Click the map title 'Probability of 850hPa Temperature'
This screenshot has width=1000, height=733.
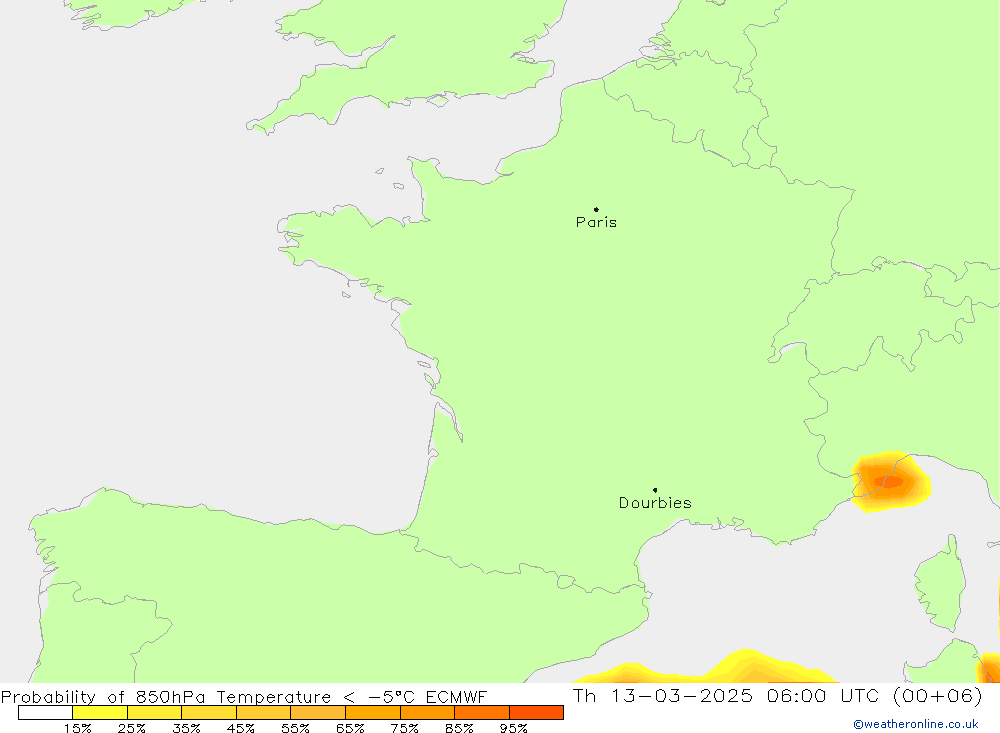166,697
